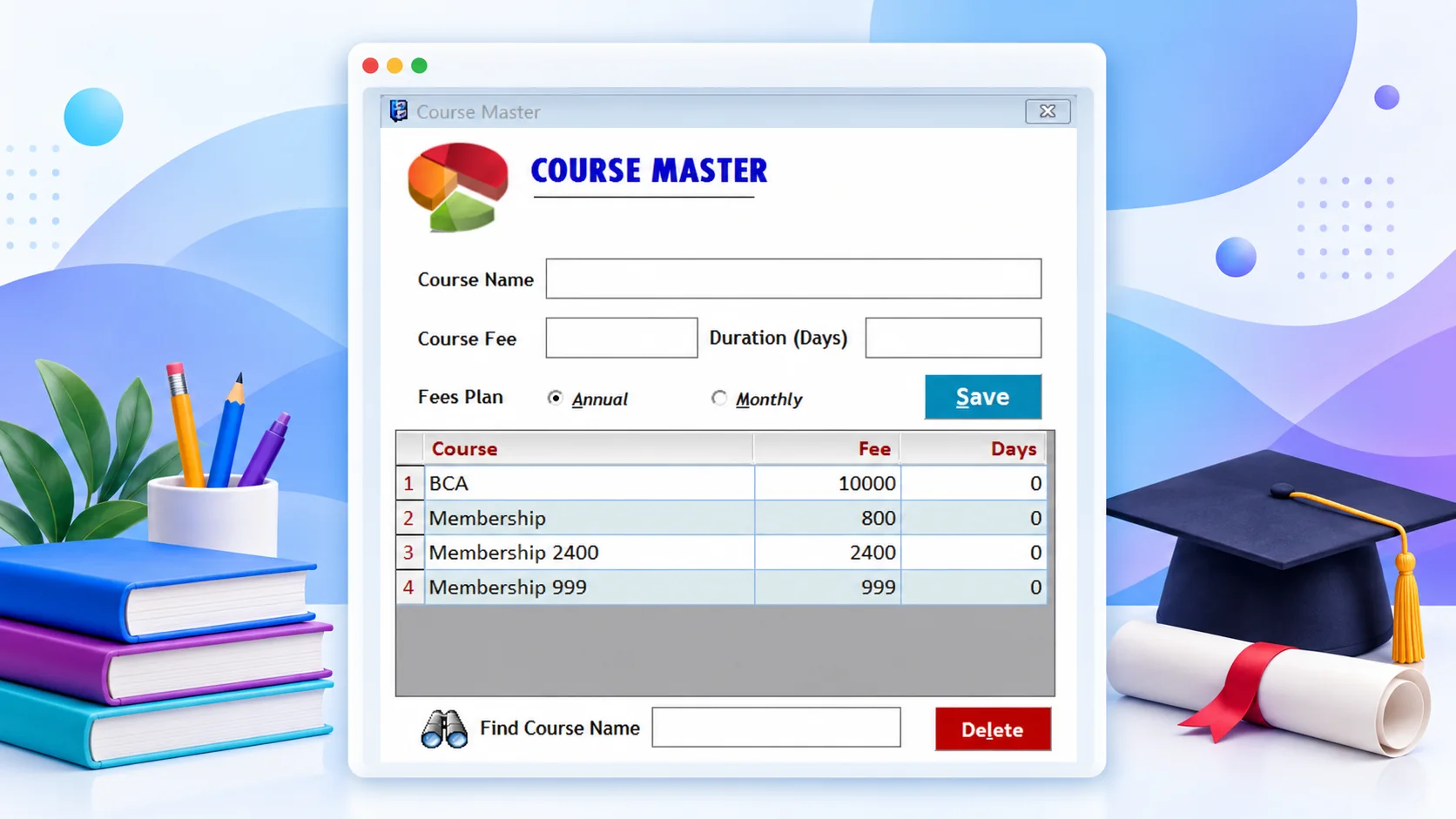Screen dimensions: 1456x819
Task: Click the COURSE MASTER heading text
Action: [649, 171]
